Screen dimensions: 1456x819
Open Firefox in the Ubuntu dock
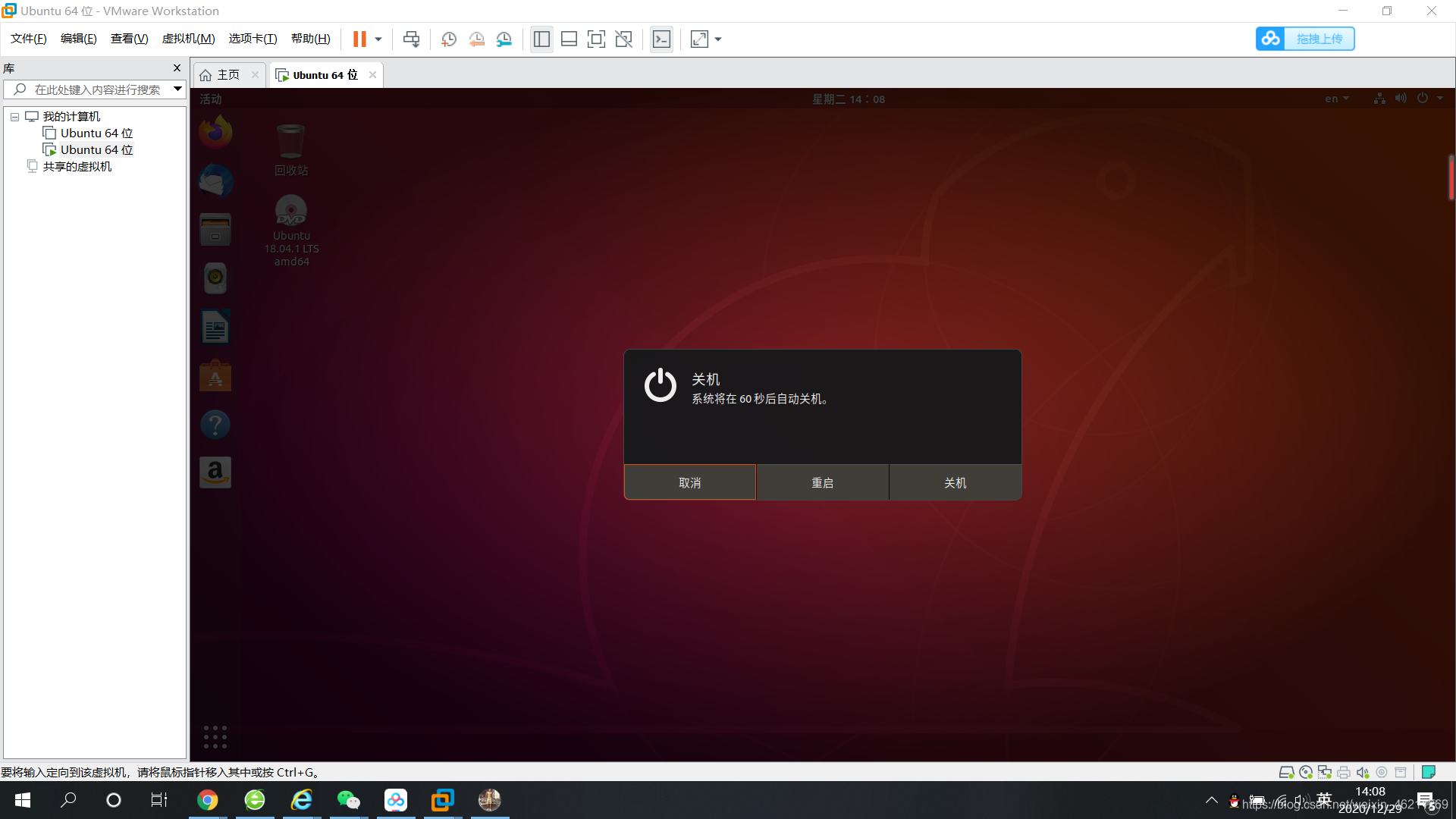(215, 132)
